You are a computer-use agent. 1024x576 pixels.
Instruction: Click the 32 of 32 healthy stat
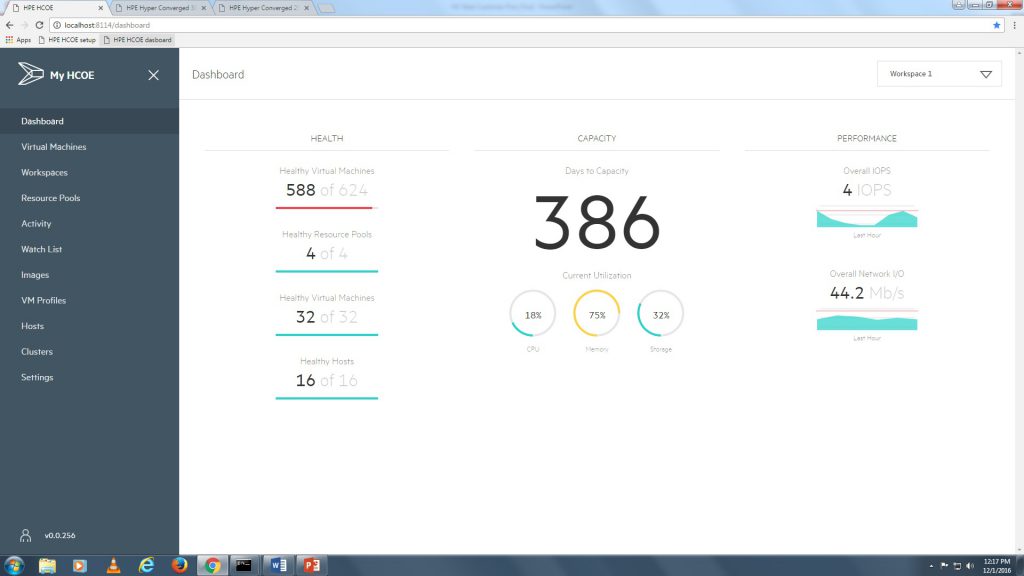(327, 315)
